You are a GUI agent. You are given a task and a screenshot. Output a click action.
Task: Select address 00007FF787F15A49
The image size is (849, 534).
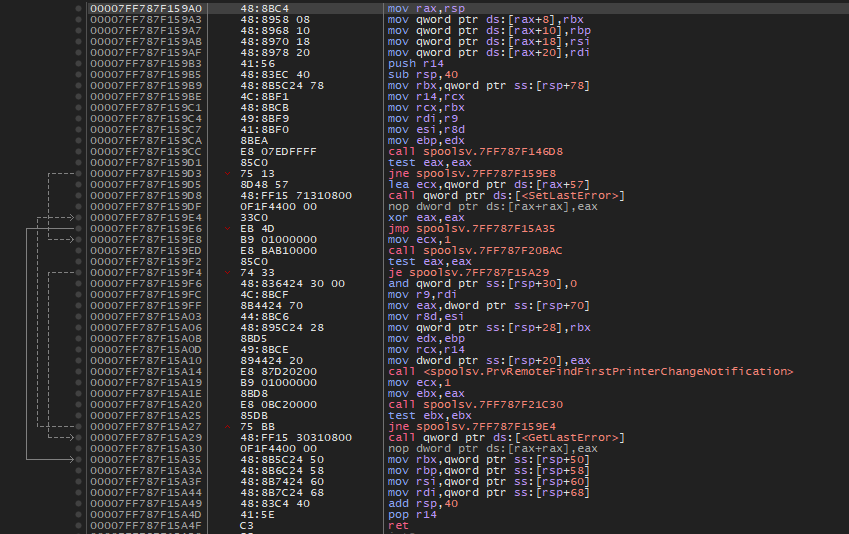[146, 504]
